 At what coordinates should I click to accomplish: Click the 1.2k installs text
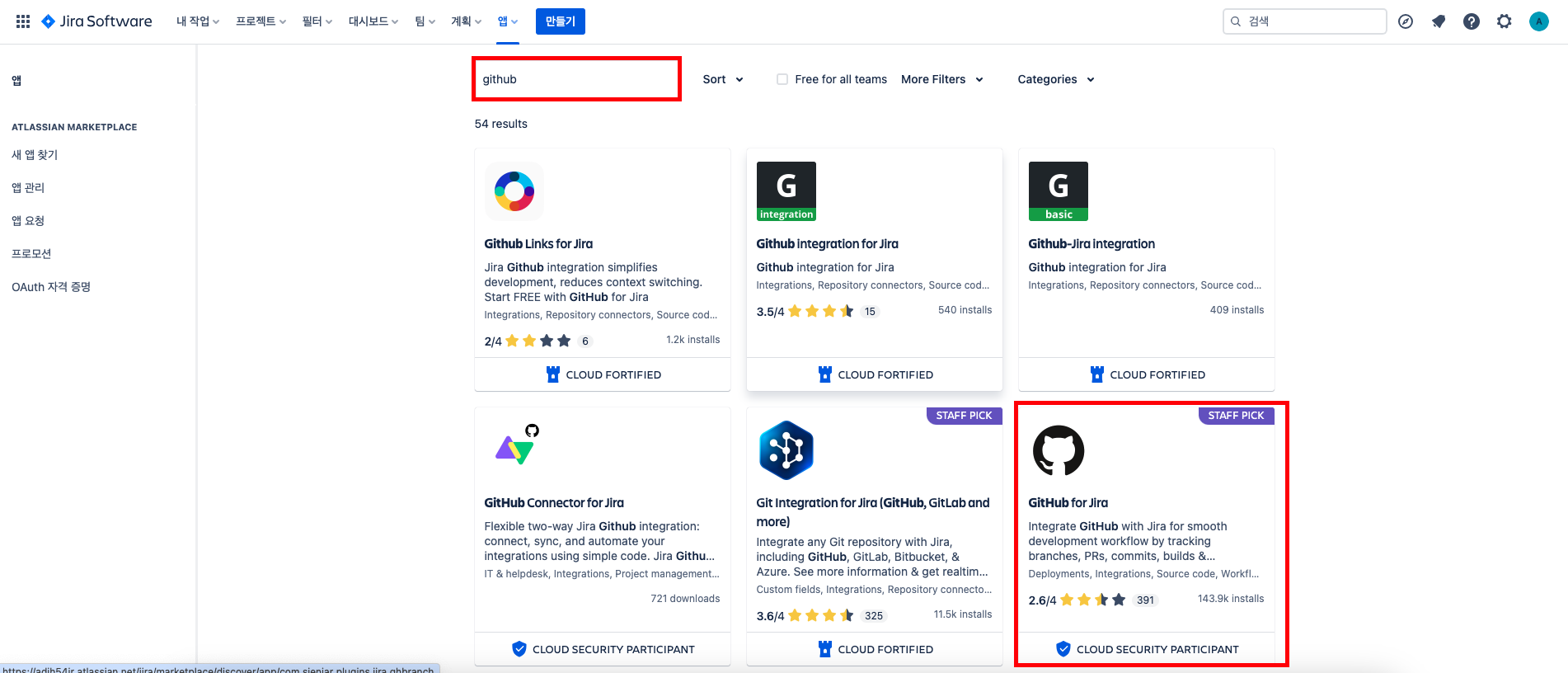[693, 340]
